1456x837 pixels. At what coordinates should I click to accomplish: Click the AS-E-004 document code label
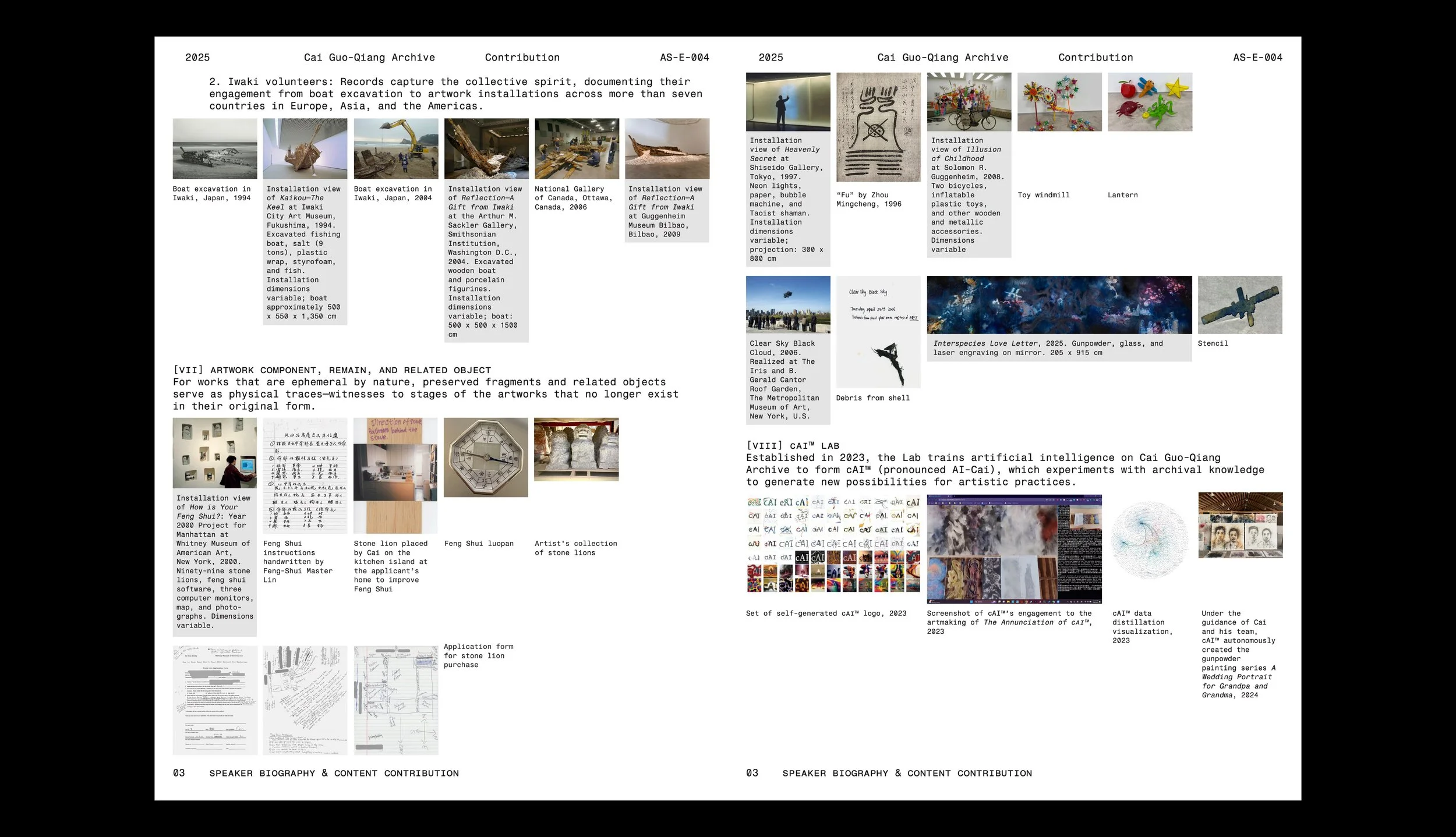(684, 57)
